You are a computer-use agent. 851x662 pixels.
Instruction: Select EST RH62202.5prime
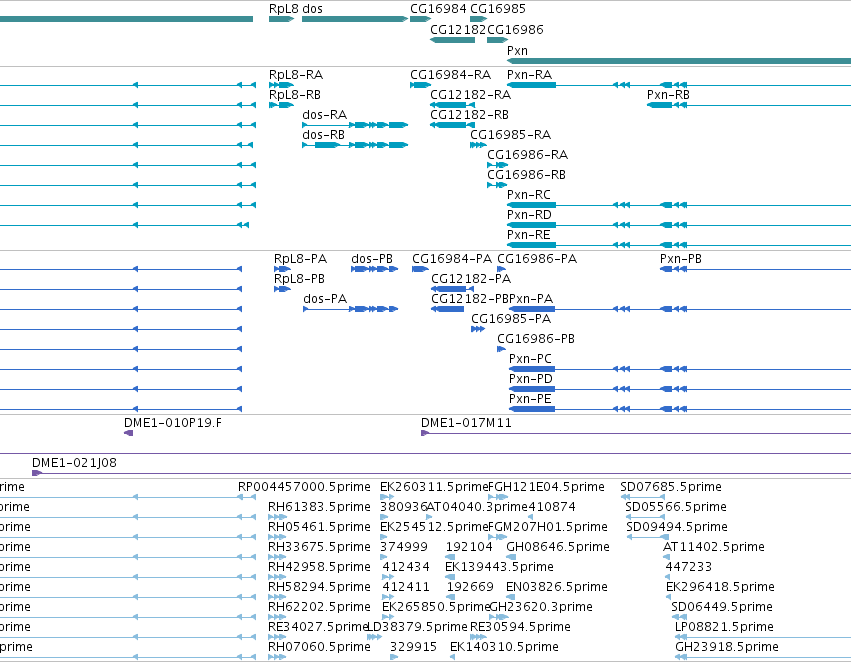click(x=277, y=617)
